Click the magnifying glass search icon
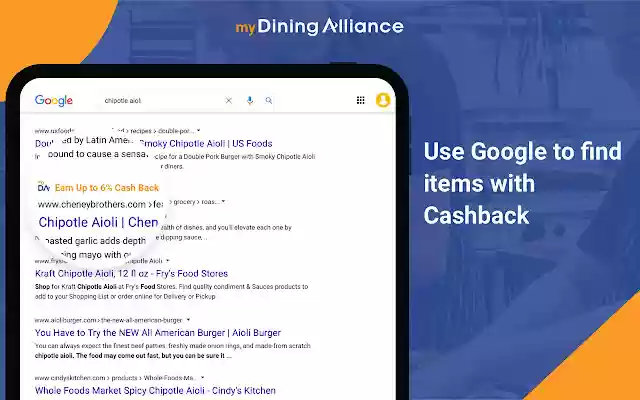Viewport: 640px width, 400px height. (x=269, y=100)
